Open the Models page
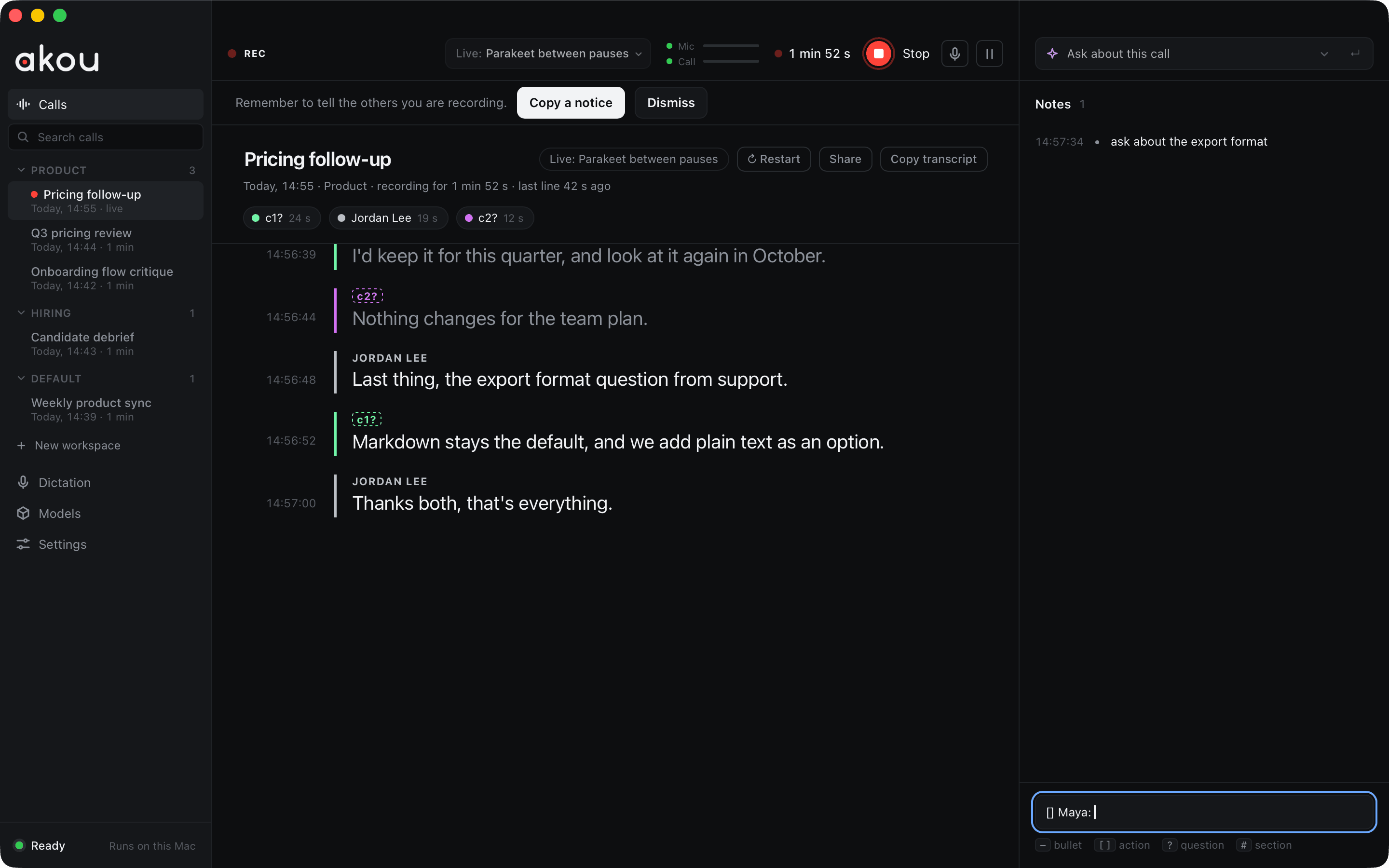 point(106,513)
